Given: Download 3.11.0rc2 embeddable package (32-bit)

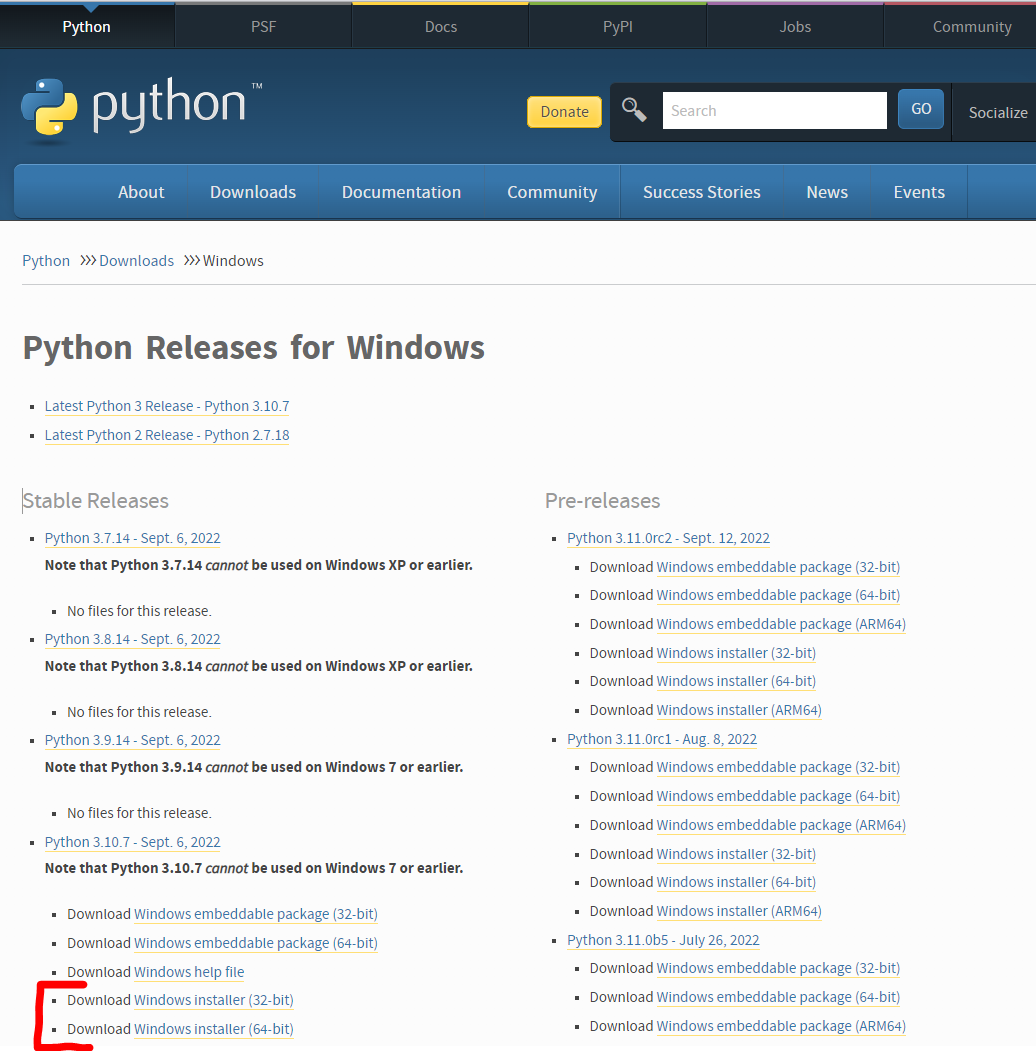Looking at the screenshot, I should coord(778,567).
